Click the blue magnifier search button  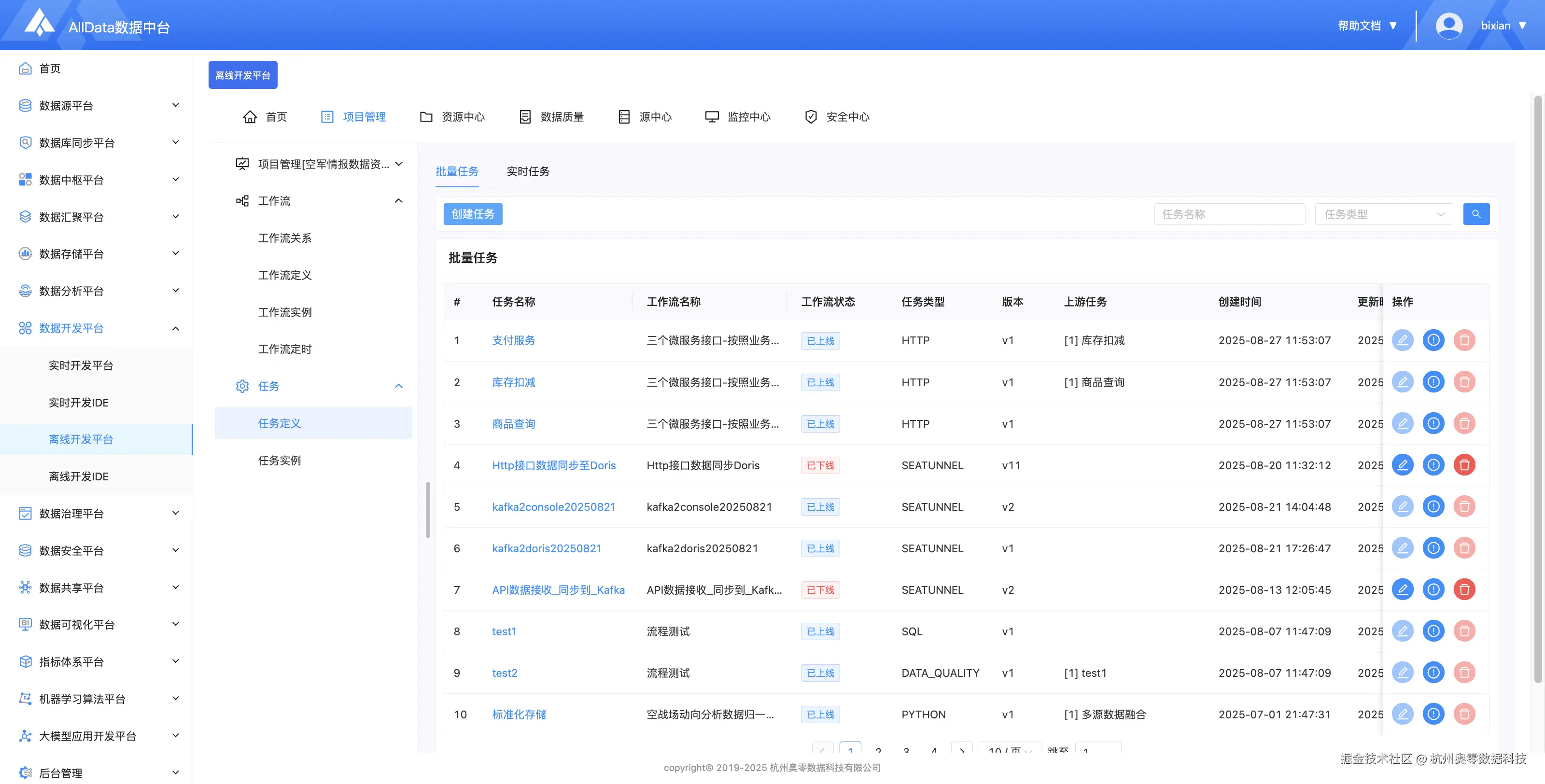coord(1475,214)
